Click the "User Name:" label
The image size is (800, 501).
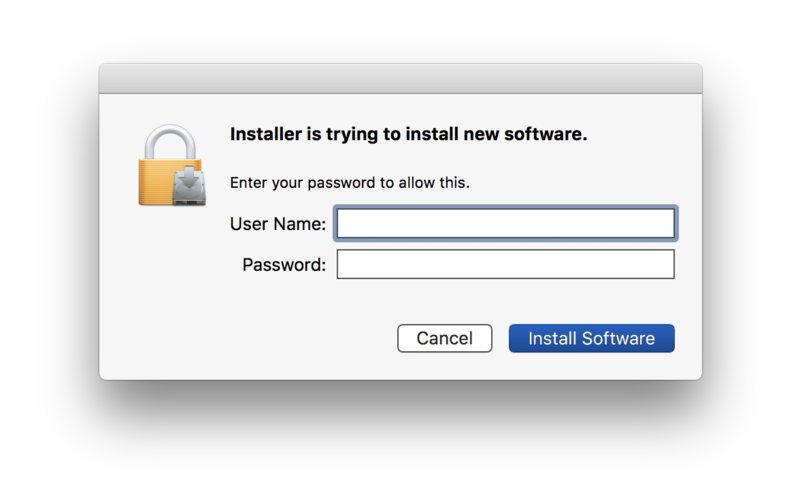[x=278, y=224]
